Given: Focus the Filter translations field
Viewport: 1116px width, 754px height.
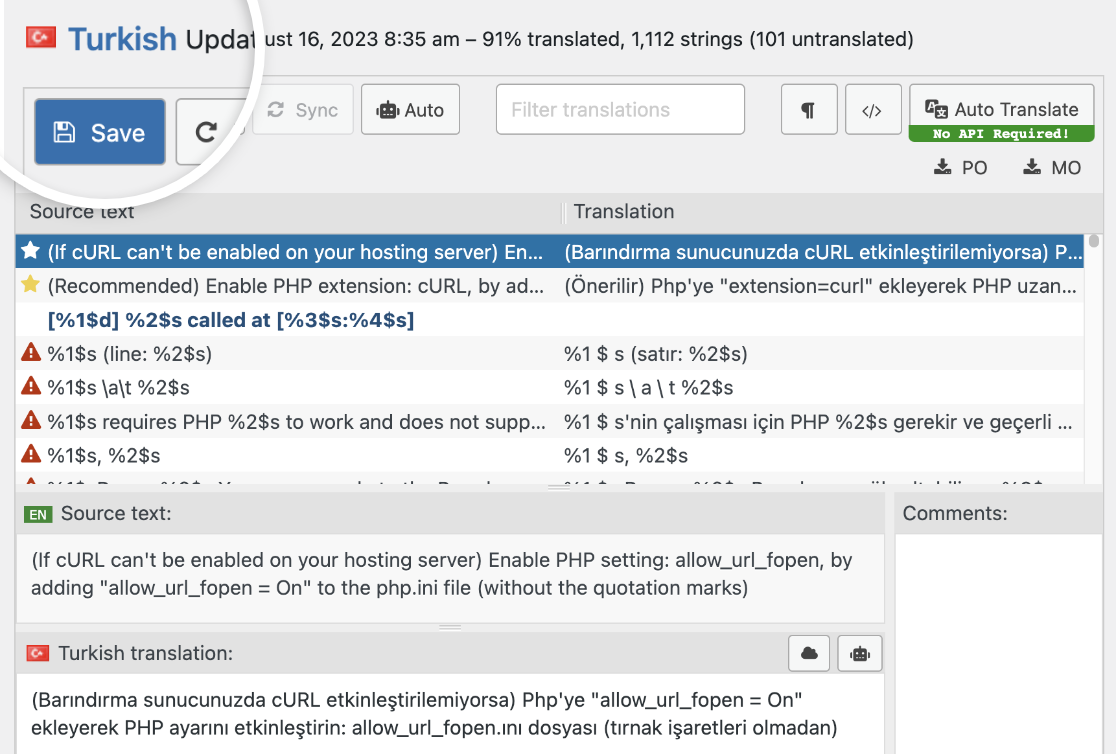Looking at the screenshot, I should (620, 110).
